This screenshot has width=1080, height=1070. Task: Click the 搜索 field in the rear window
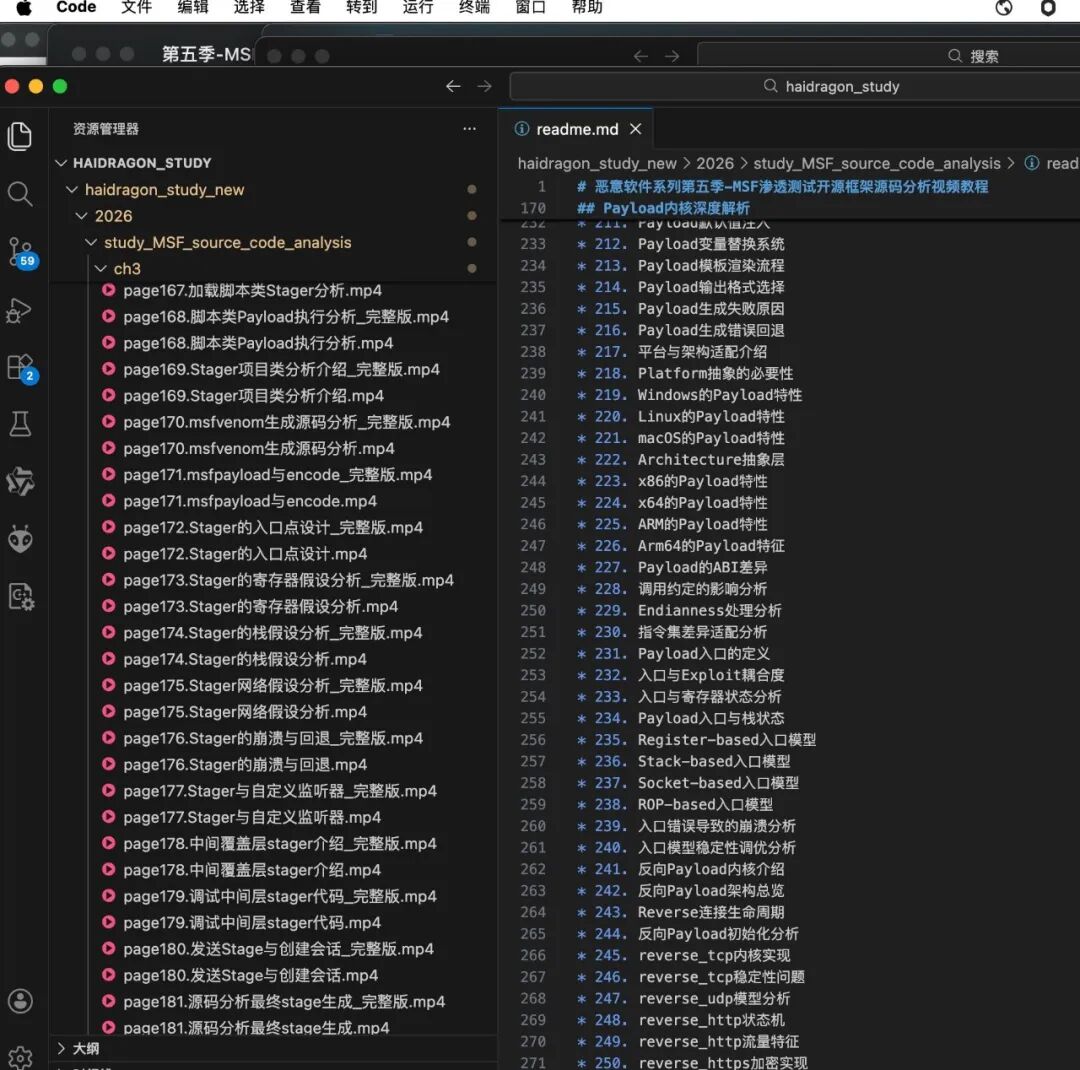[x=889, y=56]
